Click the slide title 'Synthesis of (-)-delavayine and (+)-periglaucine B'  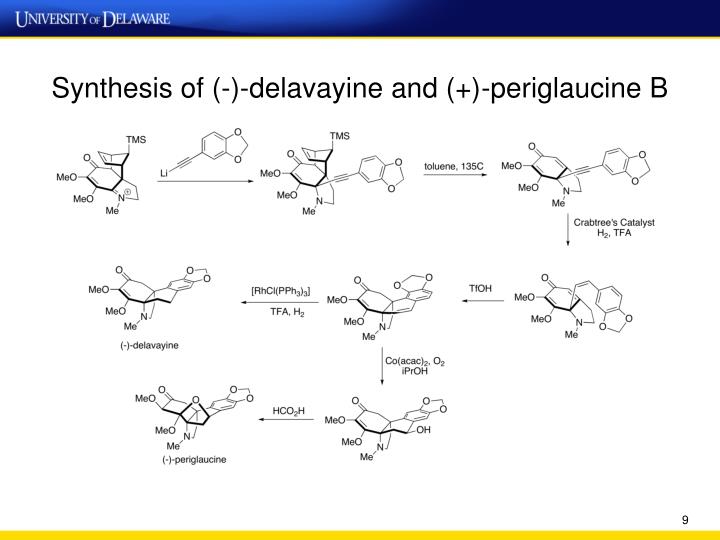coord(360,88)
